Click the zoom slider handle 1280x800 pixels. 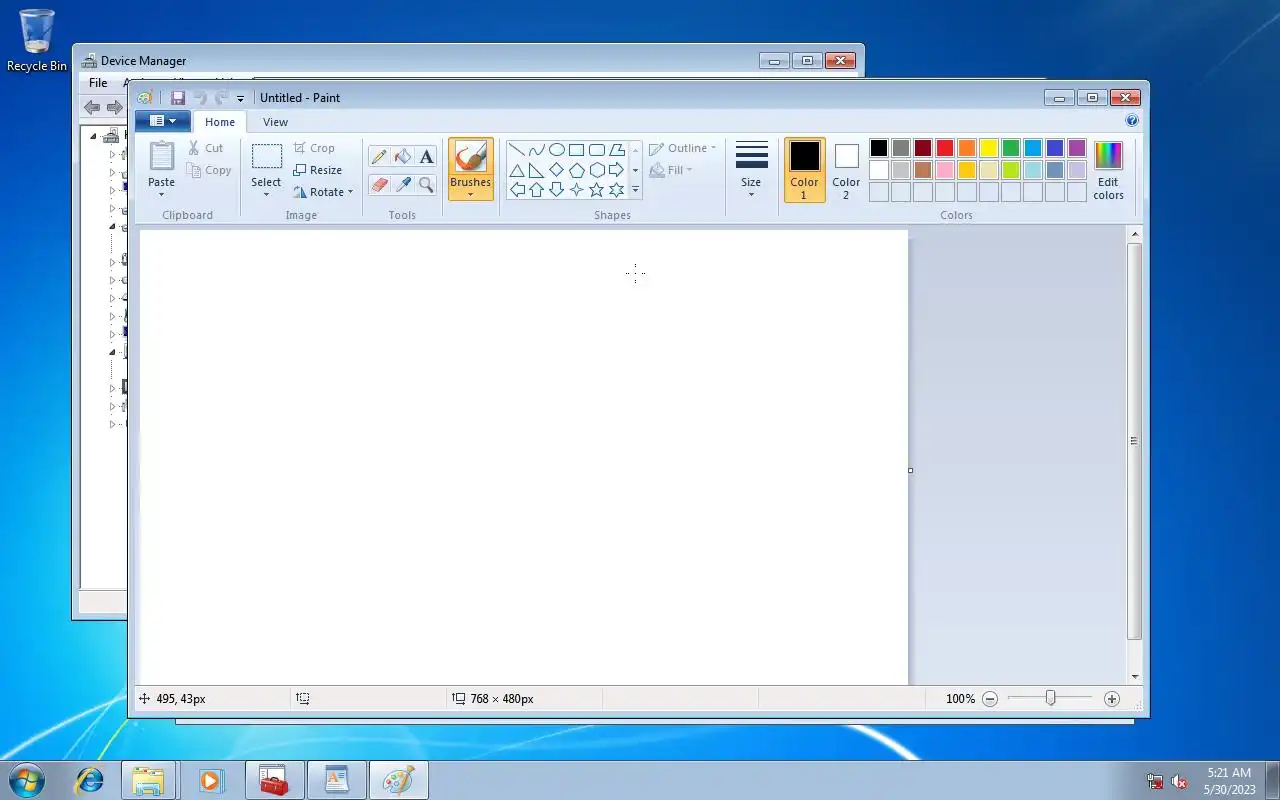[x=1050, y=698]
